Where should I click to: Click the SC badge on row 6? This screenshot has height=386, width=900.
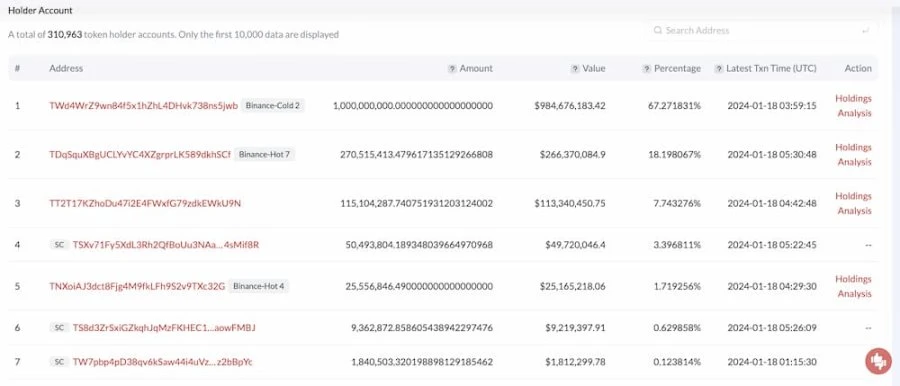[59, 327]
